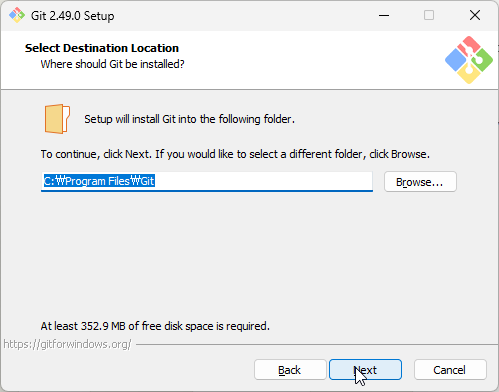The height and width of the screenshot is (392, 499).
Task: Click the Git icon in the title bar
Action: coord(17,15)
